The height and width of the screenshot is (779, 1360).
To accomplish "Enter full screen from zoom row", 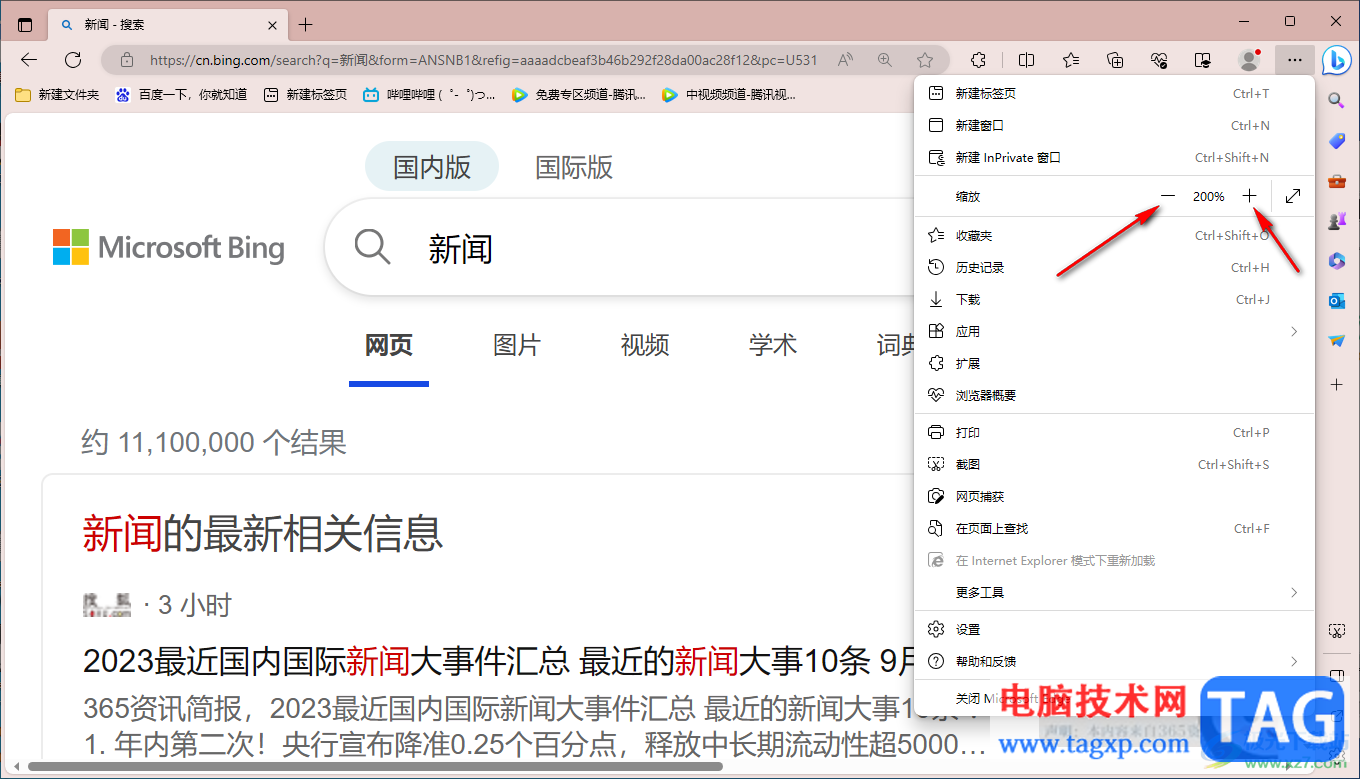I will [1293, 196].
